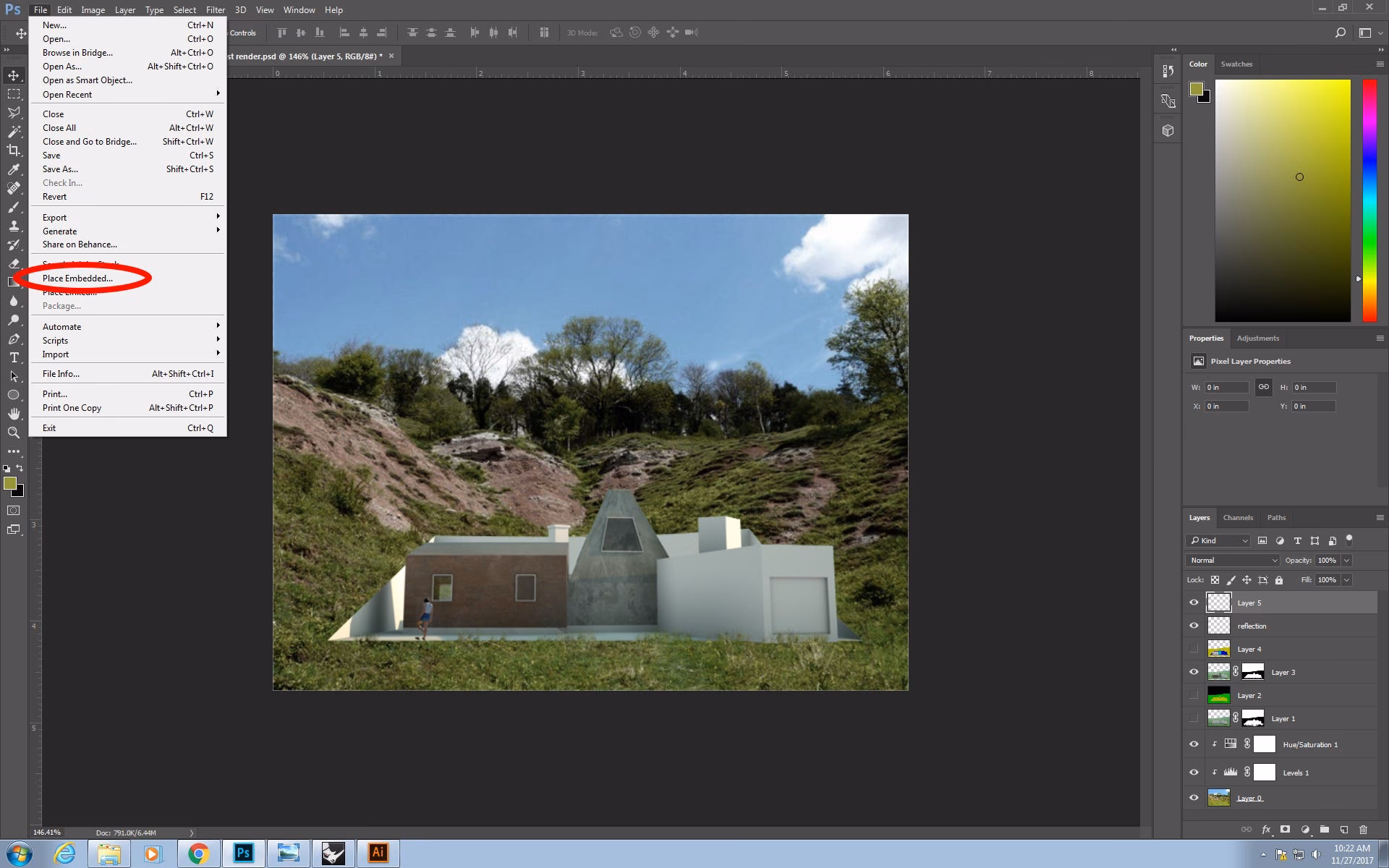The width and height of the screenshot is (1389, 868).
Task: Add a layer mask using bottom icon
Action: (x=1285, y=830)
